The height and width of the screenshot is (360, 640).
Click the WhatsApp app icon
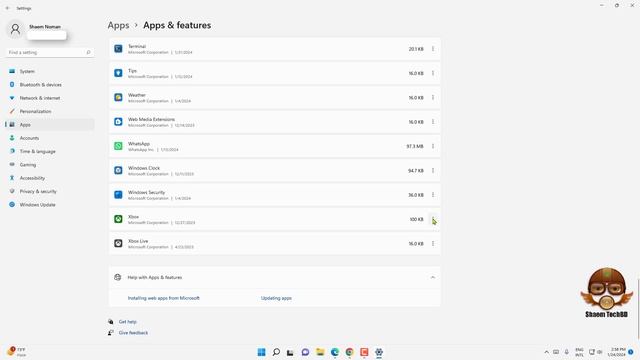click(x=118, y=146)
